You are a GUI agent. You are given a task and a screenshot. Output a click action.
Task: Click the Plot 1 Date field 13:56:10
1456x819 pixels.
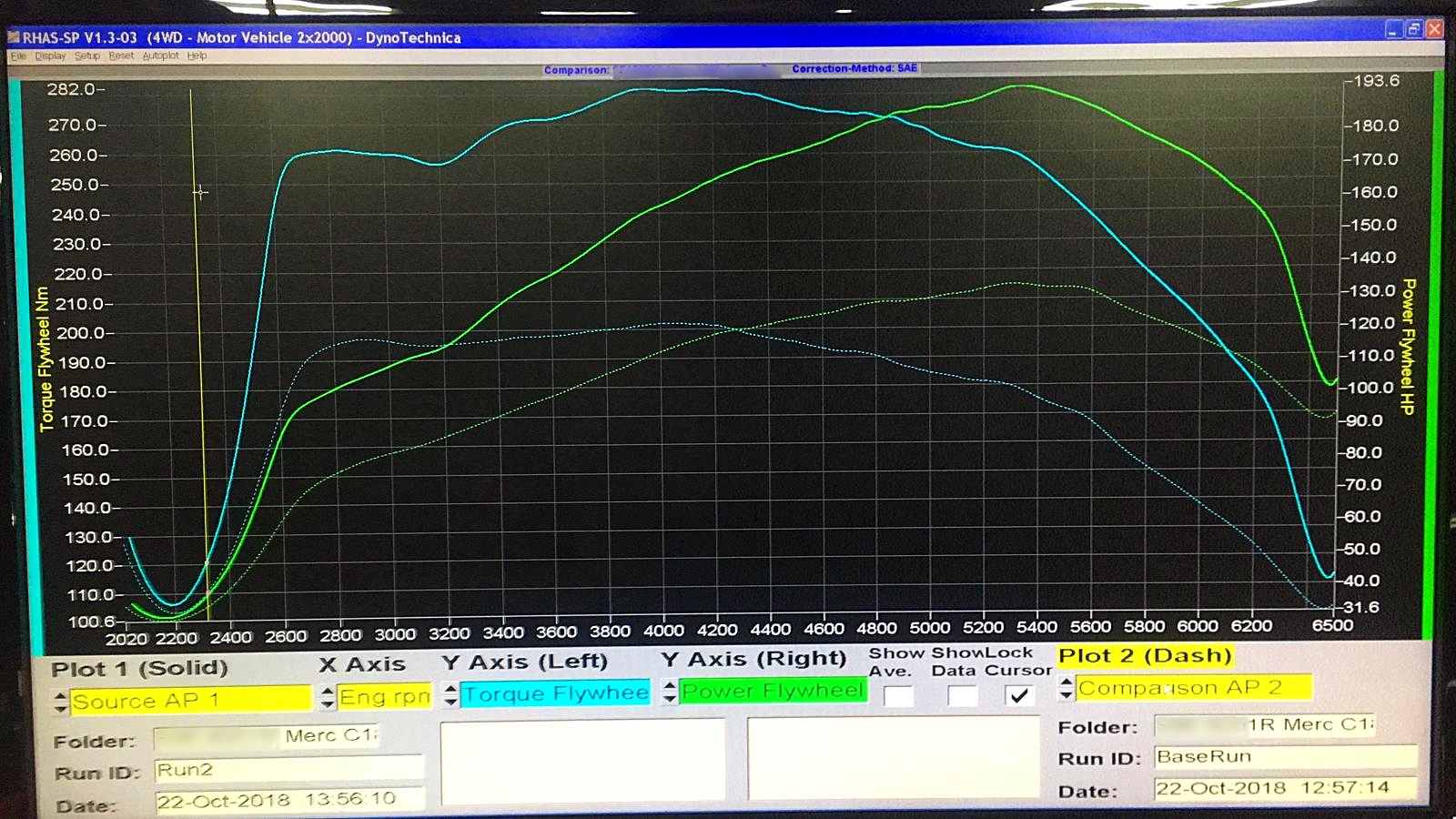[x=288, y=800]
